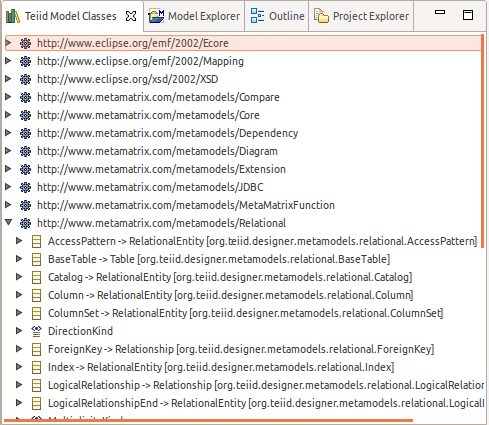Minimize the view panel

coord(440,12)
